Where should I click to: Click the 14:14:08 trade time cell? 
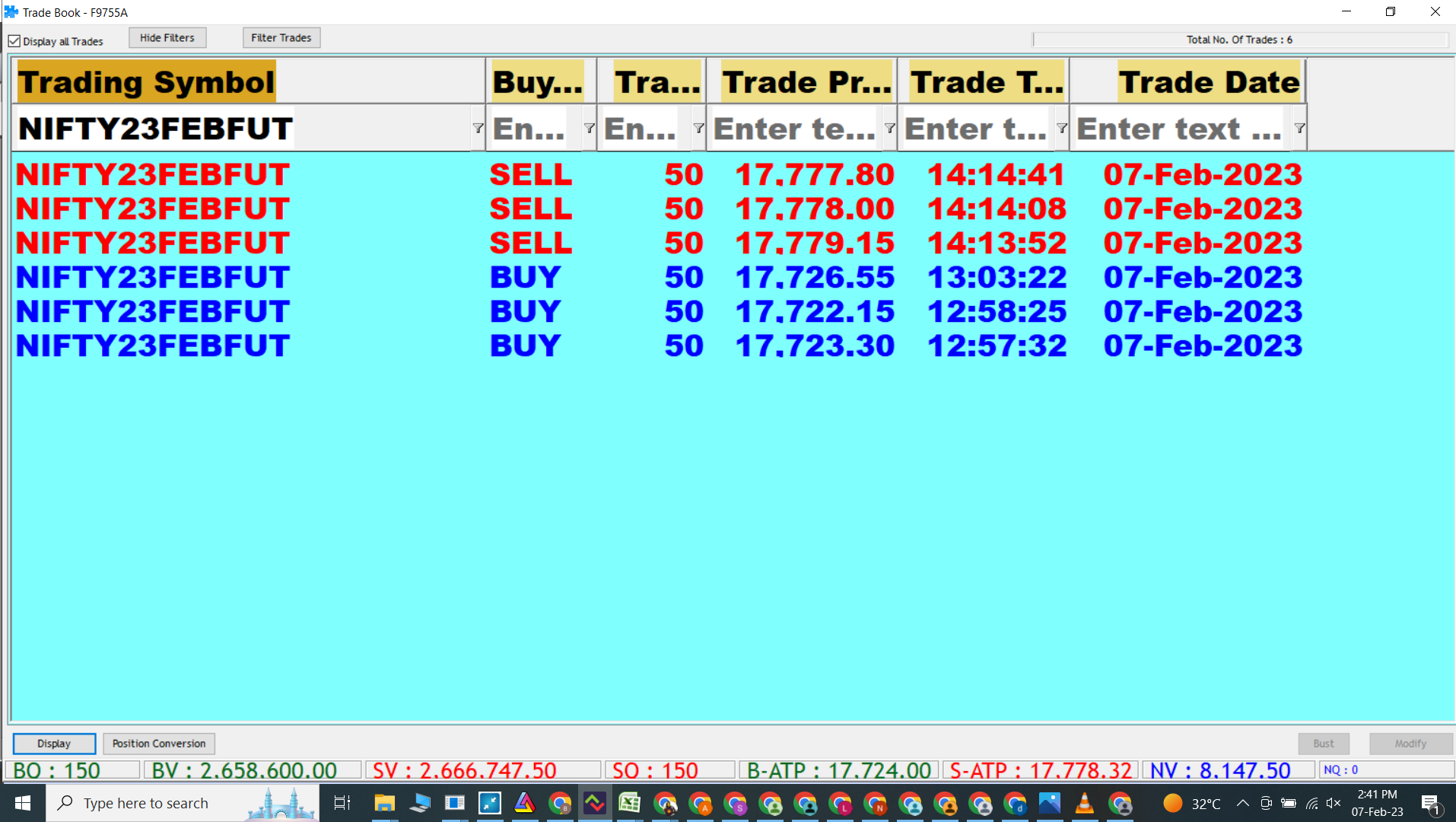pos(997,209)
